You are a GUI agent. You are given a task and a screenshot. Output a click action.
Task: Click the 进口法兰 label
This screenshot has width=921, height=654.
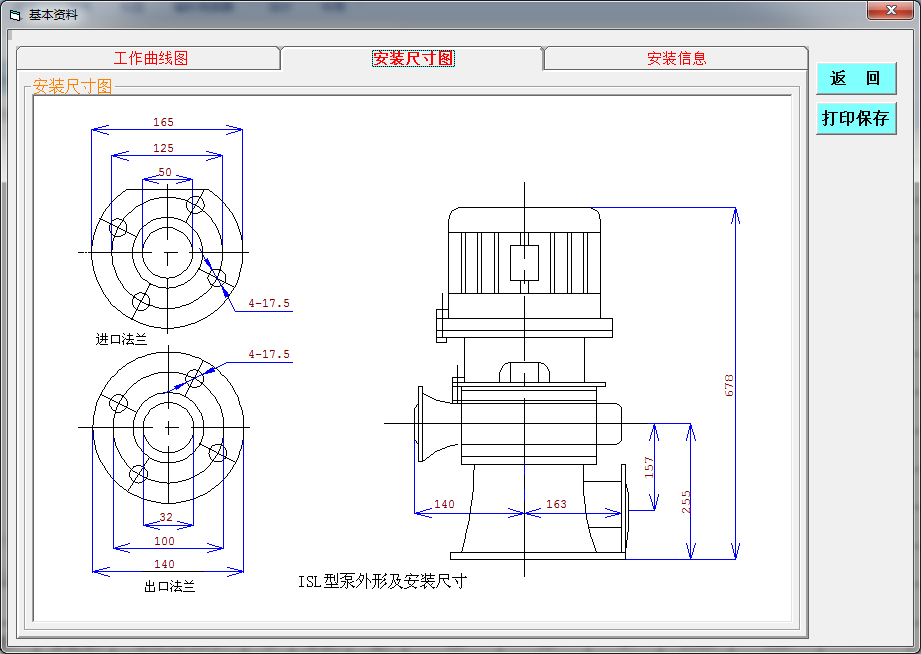coord(121,339)
